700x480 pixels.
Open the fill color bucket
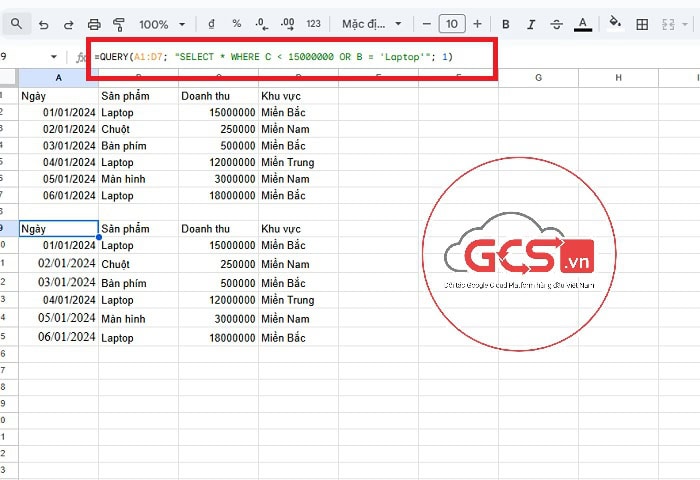pos(615,22)
